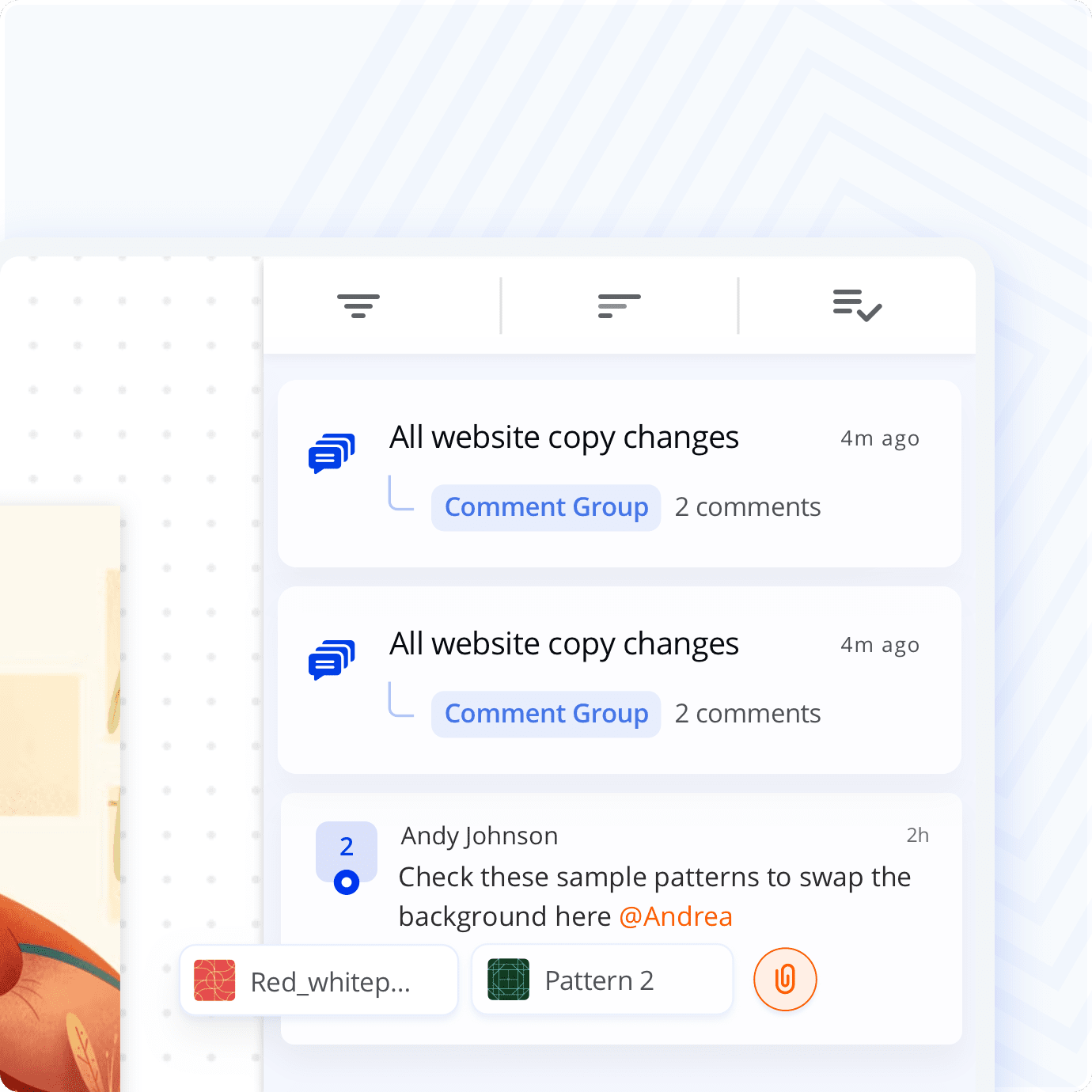Click the number 2 comment badge
Screen dimensions: 1092x1092
[347, 847]
